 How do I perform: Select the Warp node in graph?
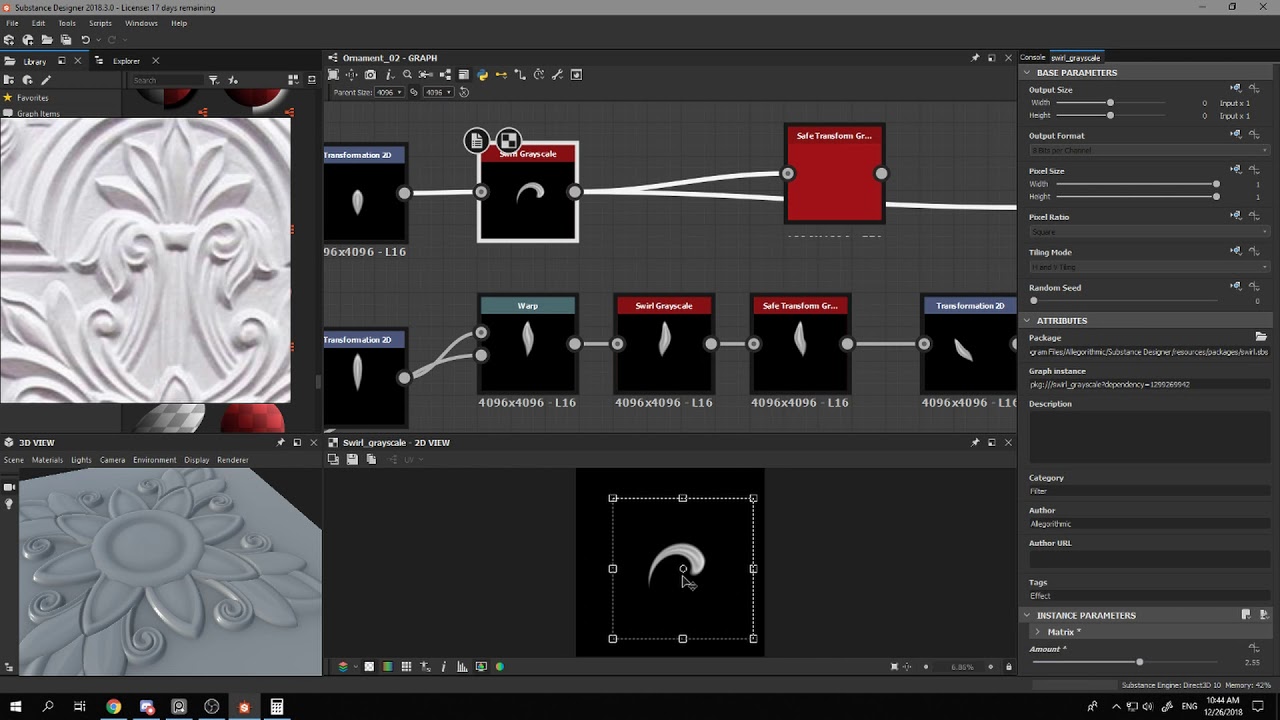point(527,346)
